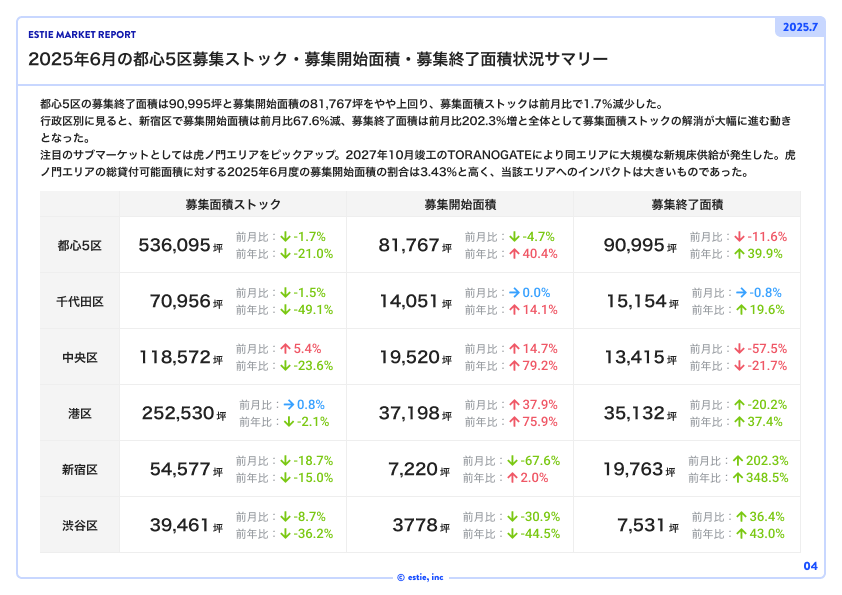This screenshot has width=842, height=595.
Task: Click the green down arrow beside -1.7%
Action: click(x=286, y=237)
